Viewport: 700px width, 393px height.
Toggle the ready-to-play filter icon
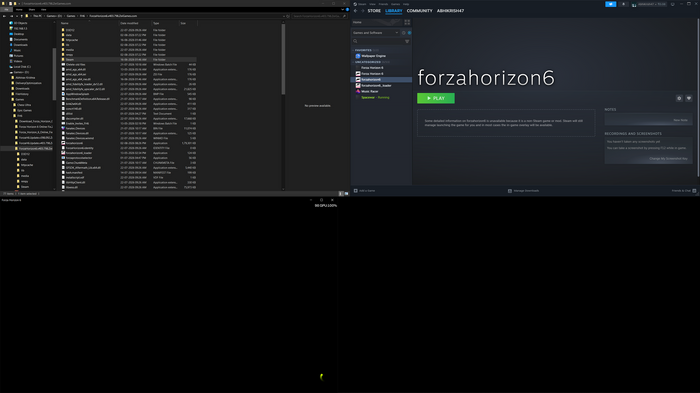[409, 33]
